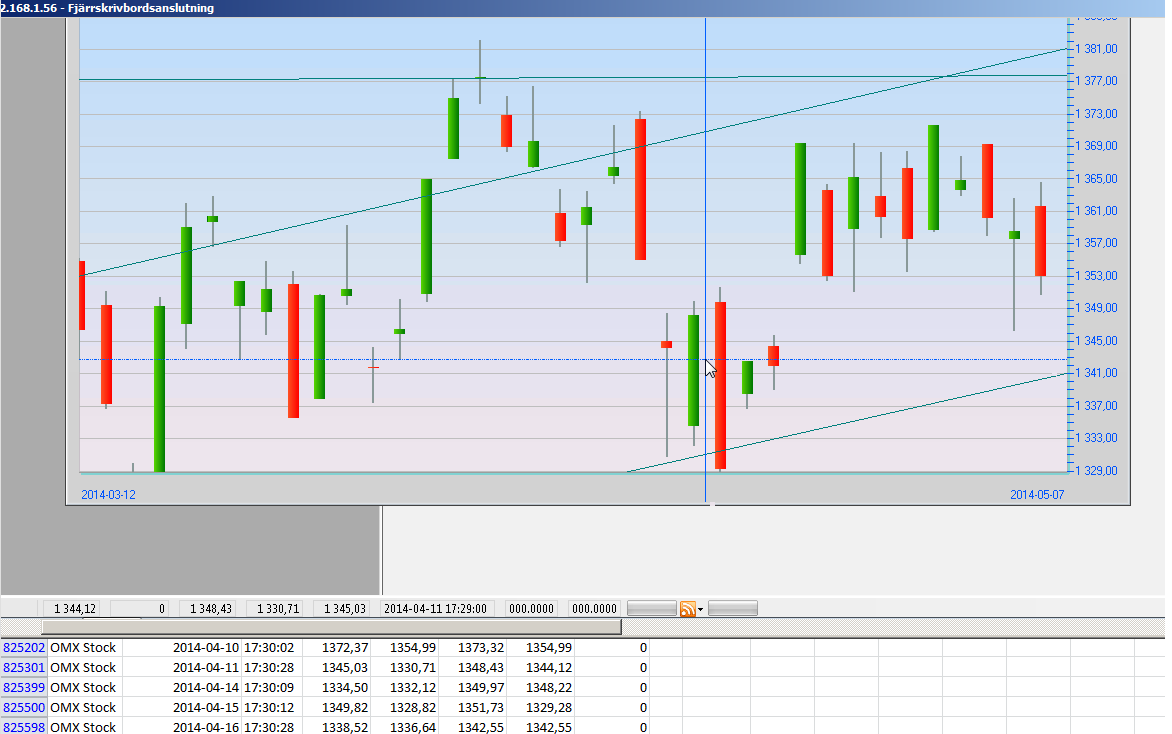Viewport: 1172px width, 734px height.
Task: Click the orange RSS feed icon
Action: pos(687,609)
